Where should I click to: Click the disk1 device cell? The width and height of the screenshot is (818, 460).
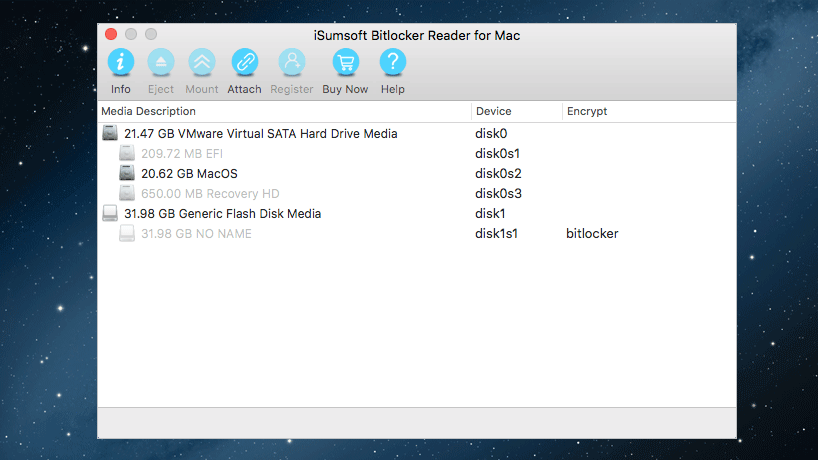point(490,213)
